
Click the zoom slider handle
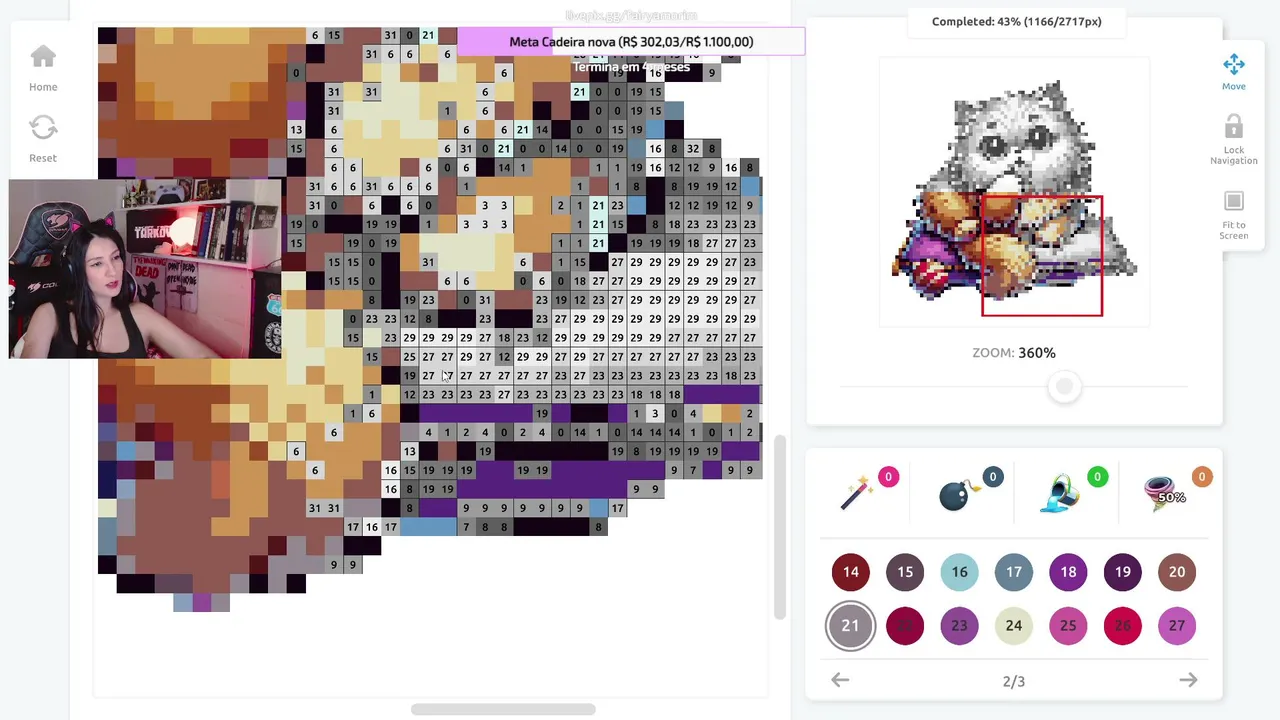[x=1065, y=387]
